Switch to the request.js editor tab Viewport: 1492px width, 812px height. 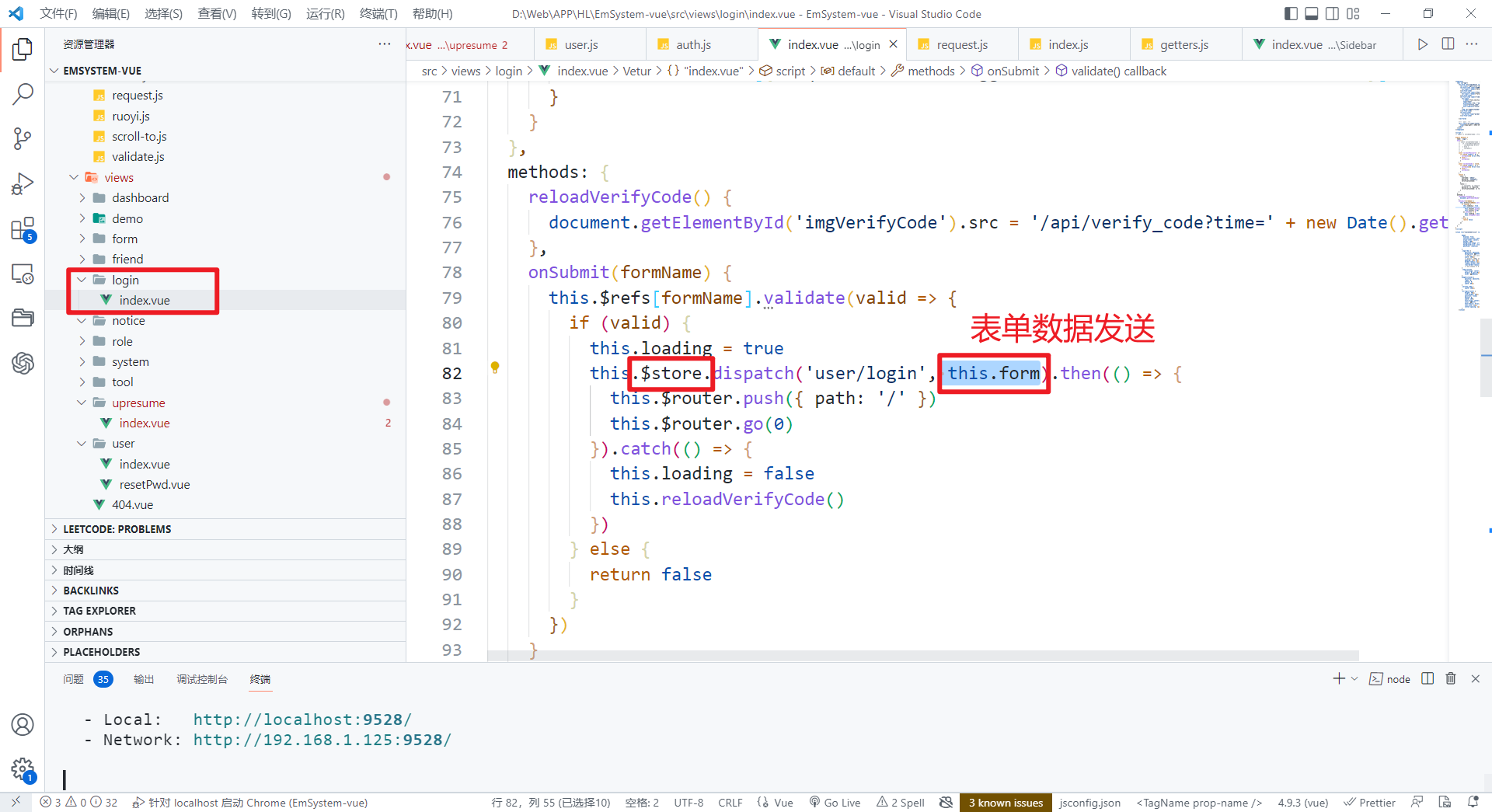(x=961, y=45)
